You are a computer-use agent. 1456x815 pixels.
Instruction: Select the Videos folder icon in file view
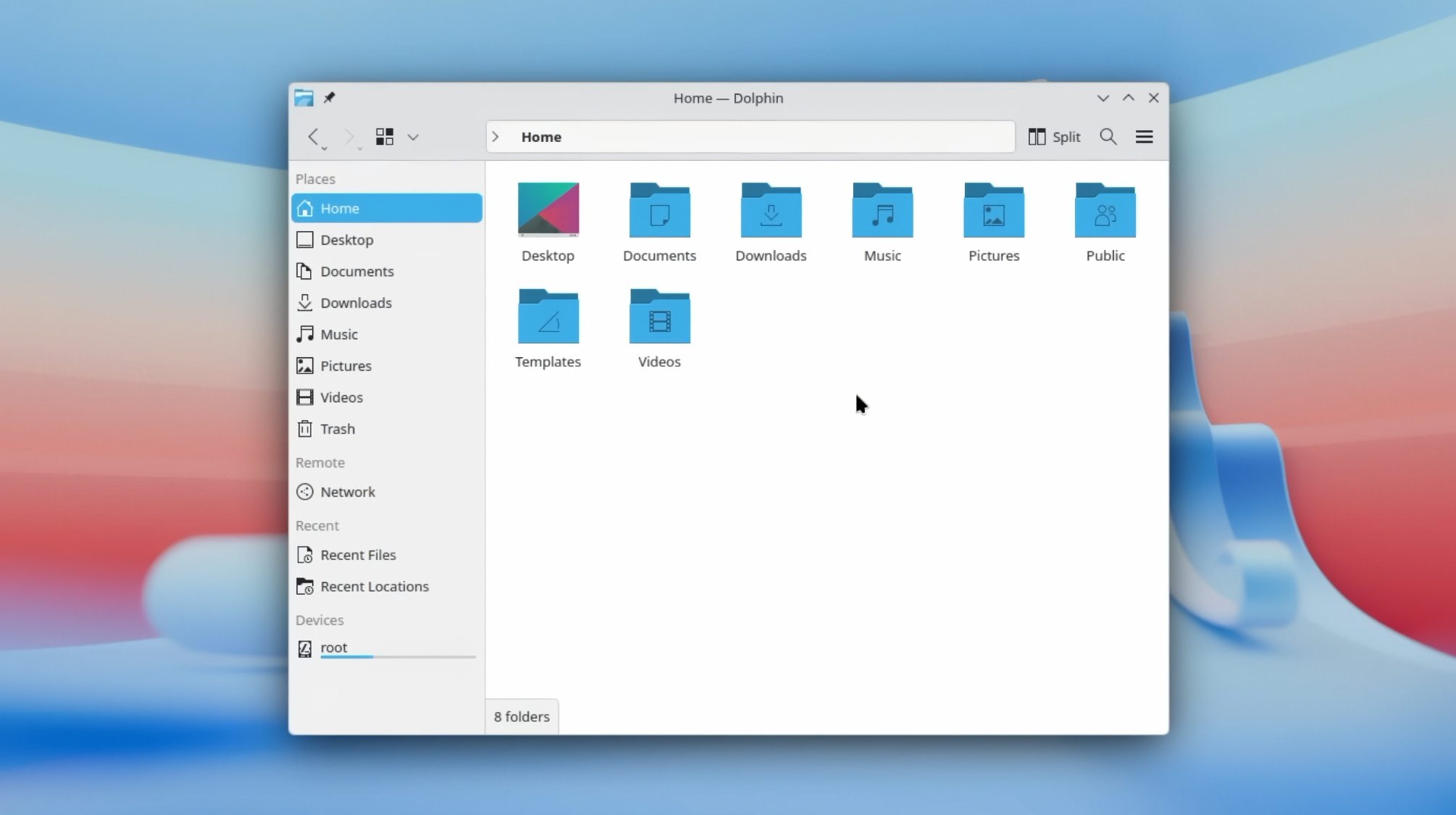tap(659, 316)
